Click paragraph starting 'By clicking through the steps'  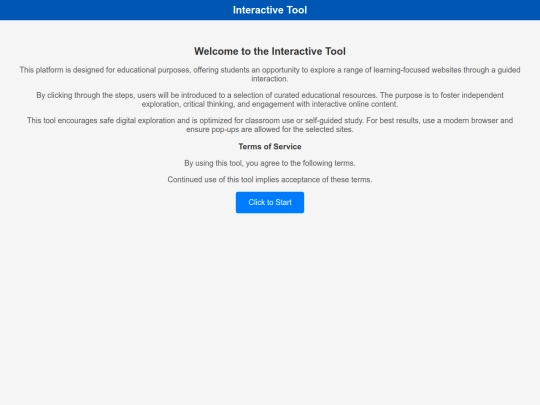[x=270, y=100]
